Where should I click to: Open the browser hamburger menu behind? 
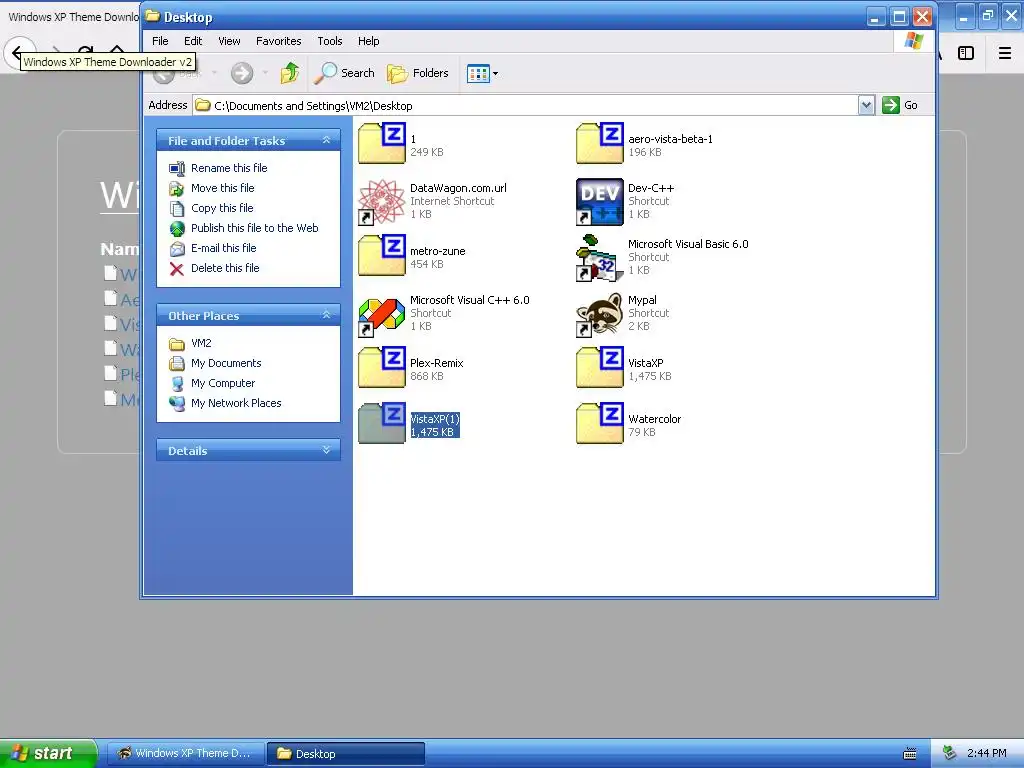point(1005,53)
